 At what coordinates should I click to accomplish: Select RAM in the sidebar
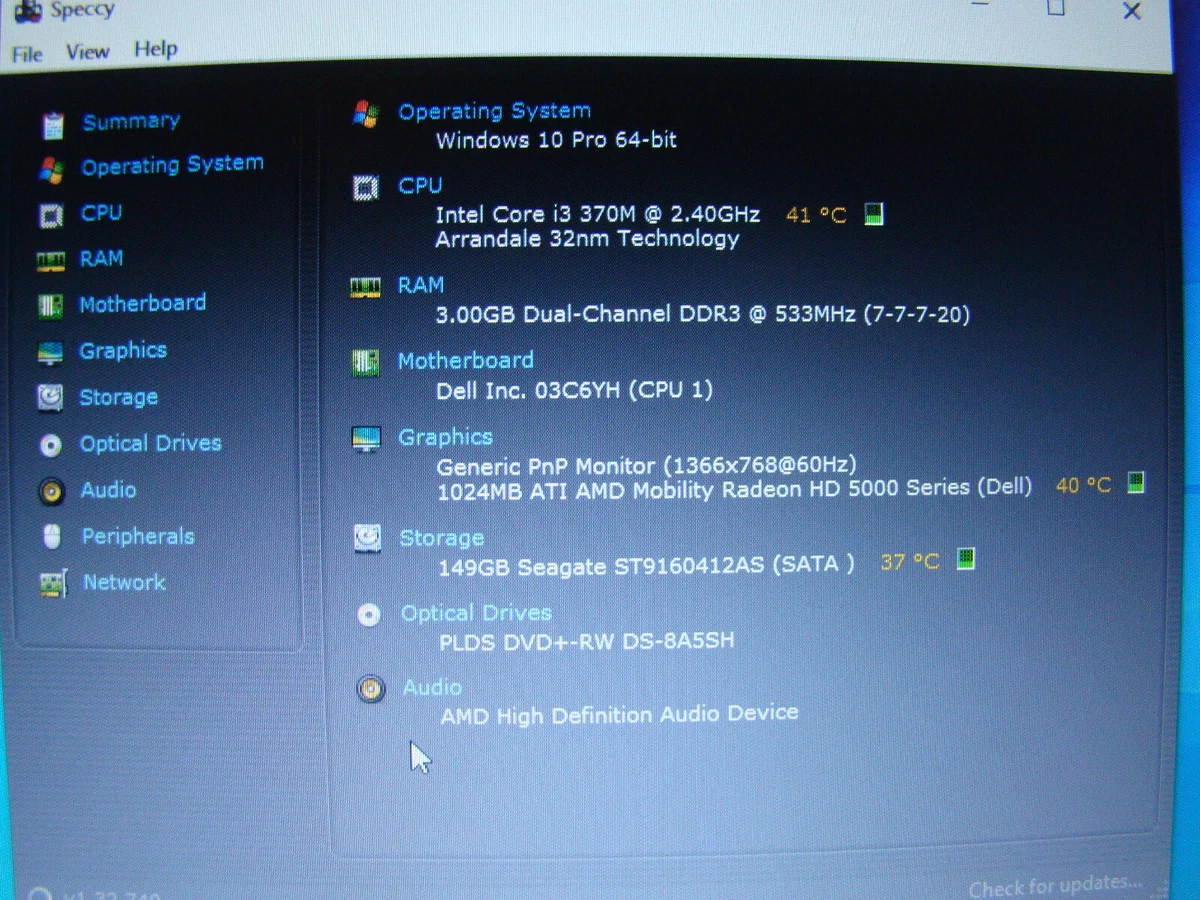coord(101,259)
